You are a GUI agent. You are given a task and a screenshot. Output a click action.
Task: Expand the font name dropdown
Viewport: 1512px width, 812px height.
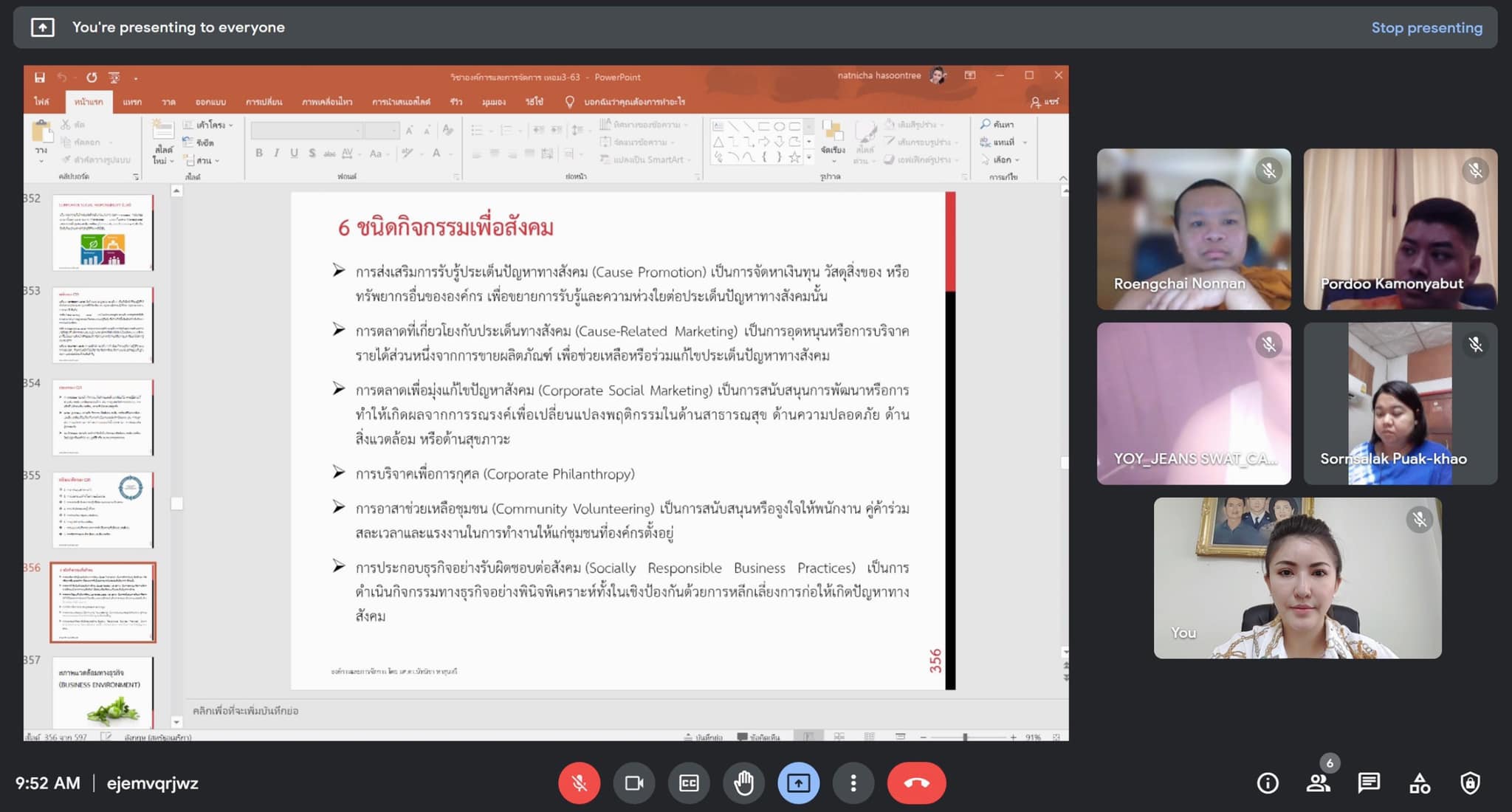358,131
